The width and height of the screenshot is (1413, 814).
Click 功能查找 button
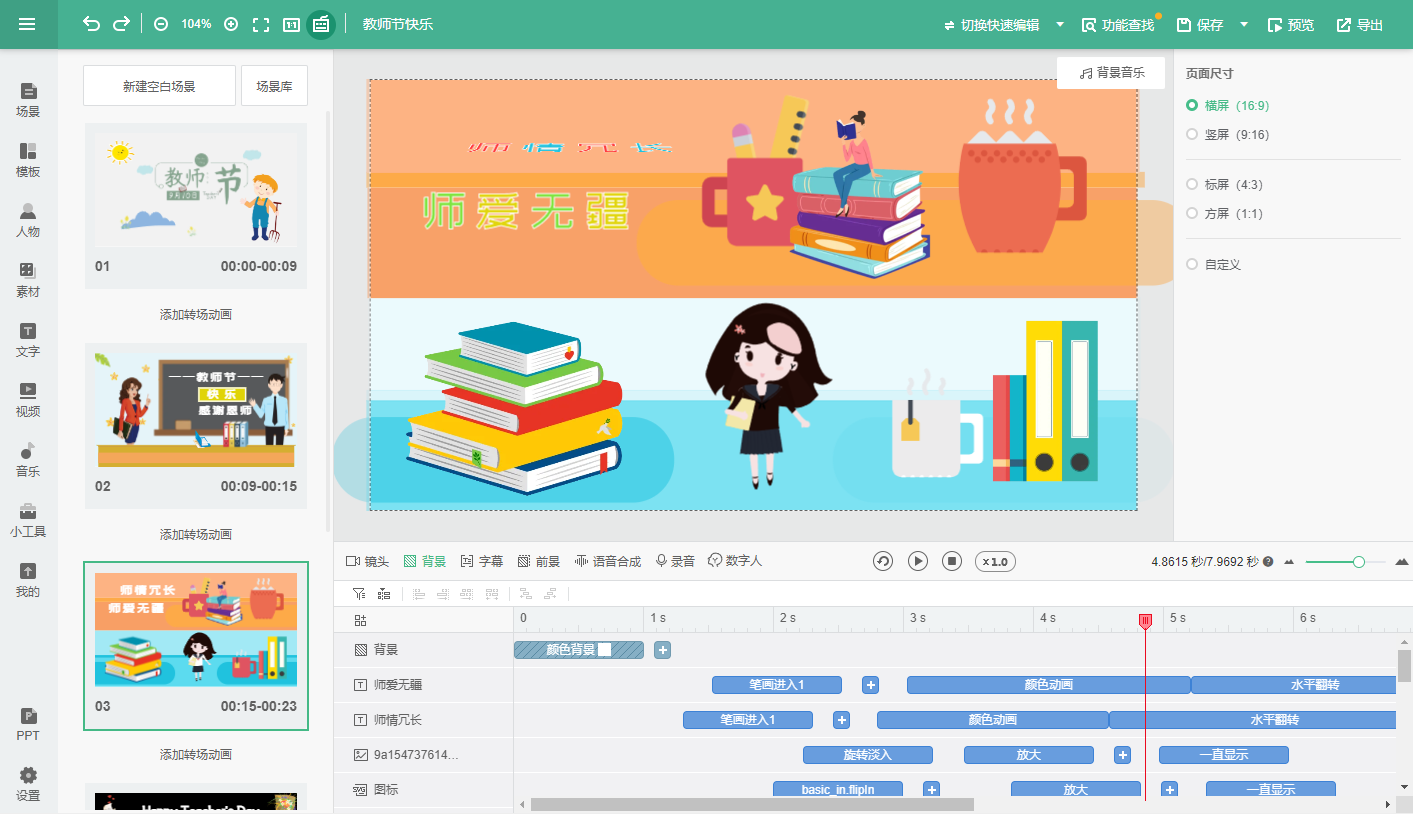[x=1119, y=24]
